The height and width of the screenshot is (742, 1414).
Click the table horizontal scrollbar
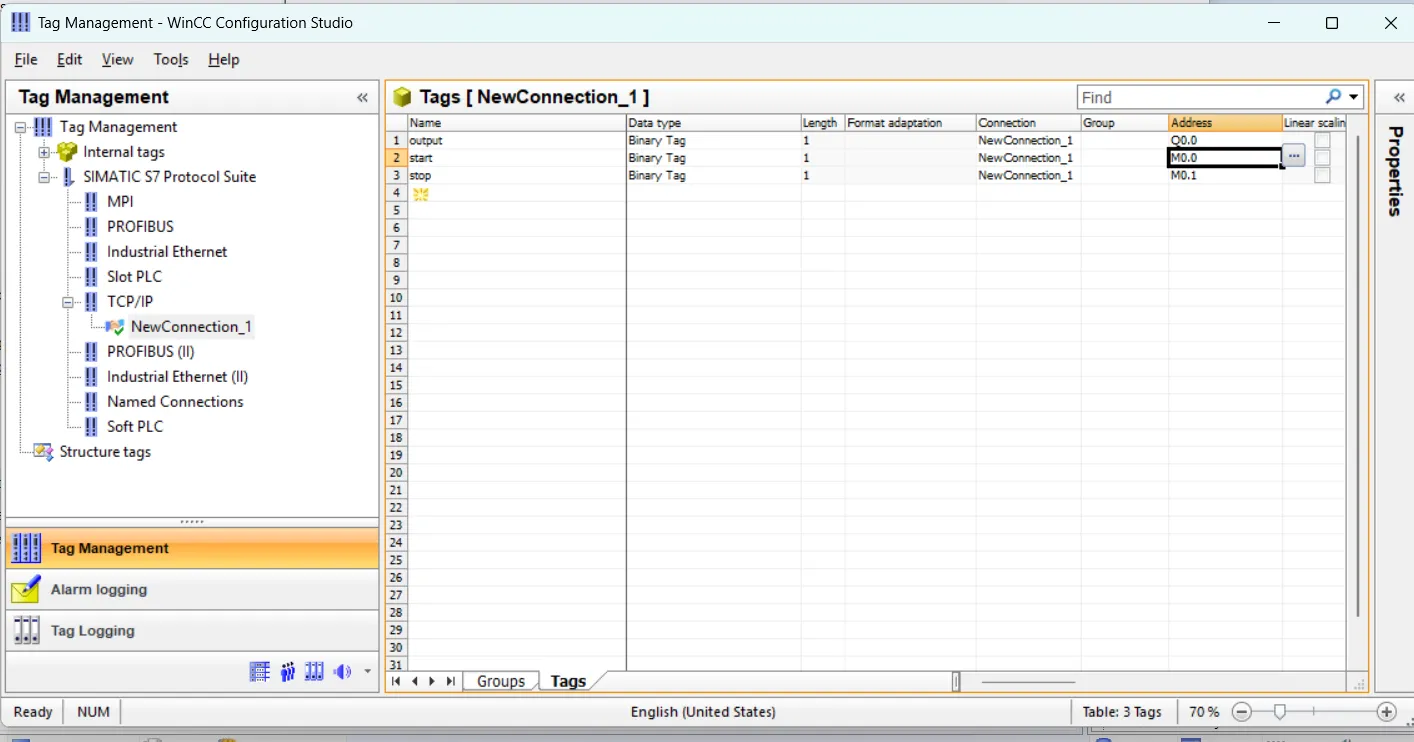pos(1028,682)
